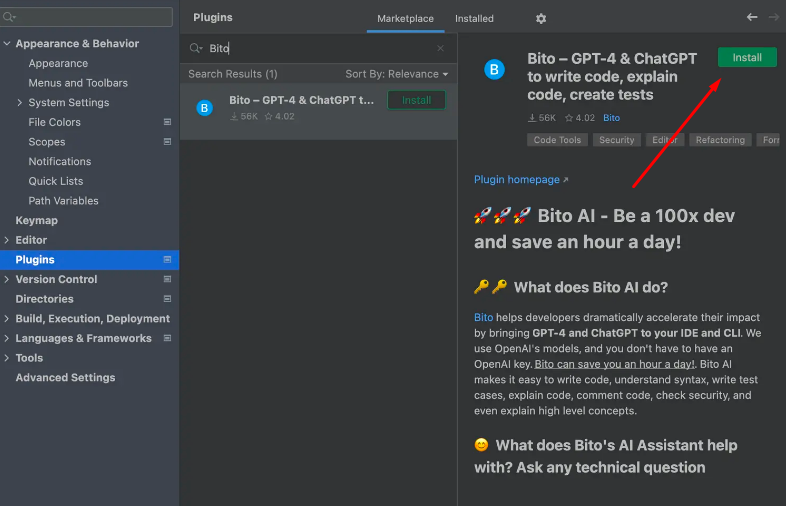Click the green Install button in details
This screenshot has height=506, width=786.
pyautogui.click(x=747, y=58)
